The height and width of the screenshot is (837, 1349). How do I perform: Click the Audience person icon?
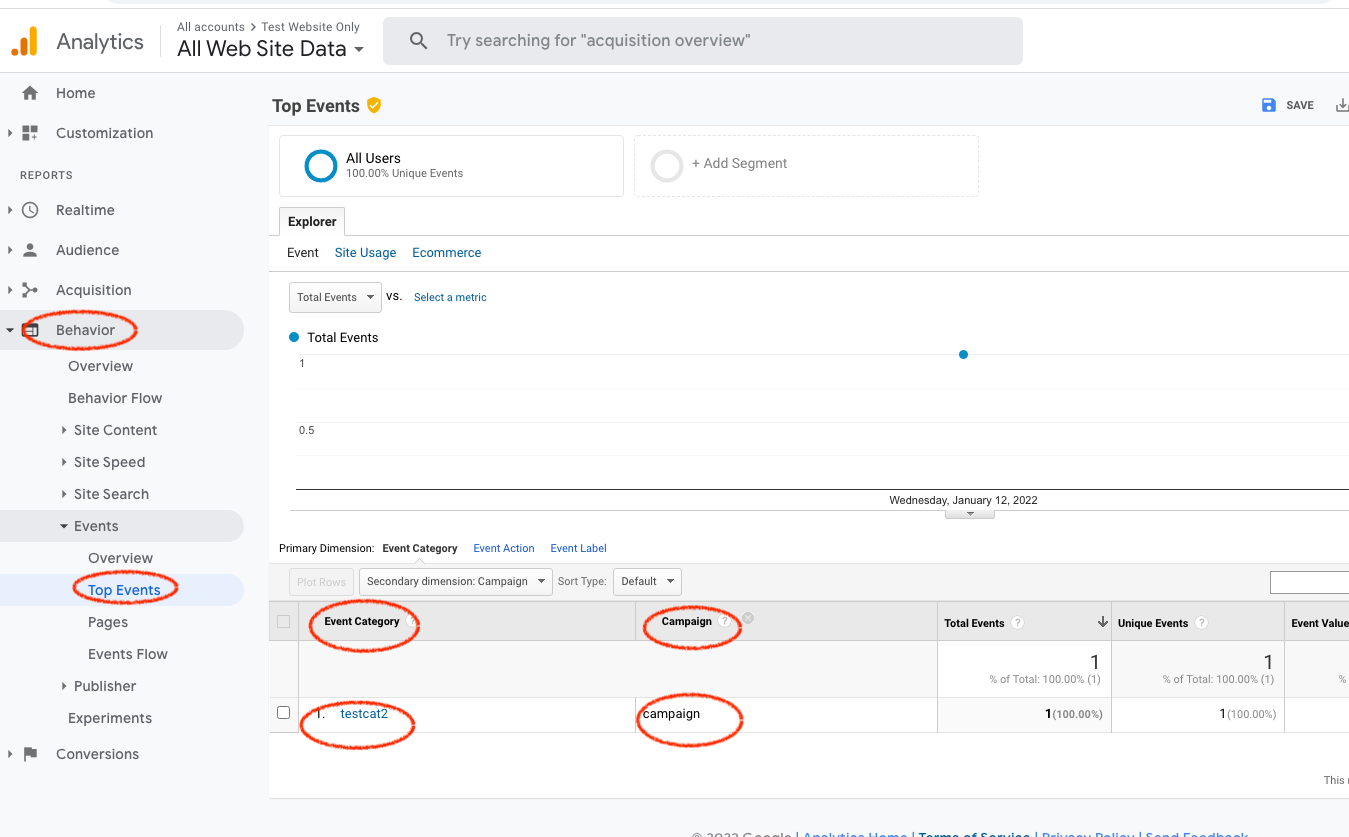pyautogui.click(x=30, y=250)
